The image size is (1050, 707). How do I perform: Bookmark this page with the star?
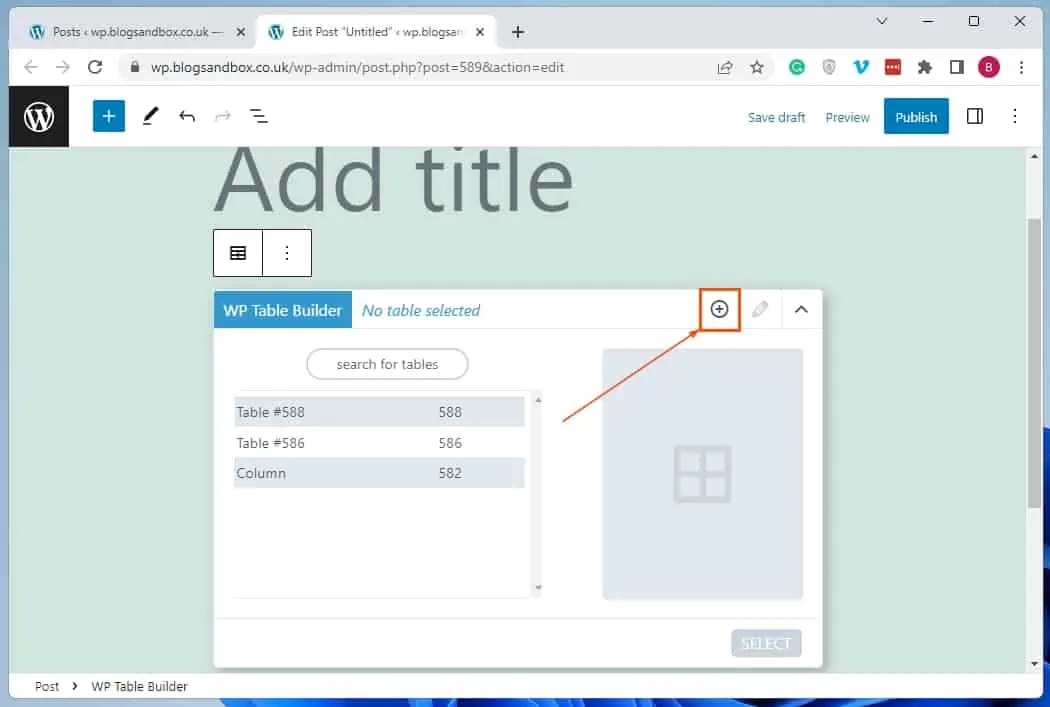[x=757, y=67]
